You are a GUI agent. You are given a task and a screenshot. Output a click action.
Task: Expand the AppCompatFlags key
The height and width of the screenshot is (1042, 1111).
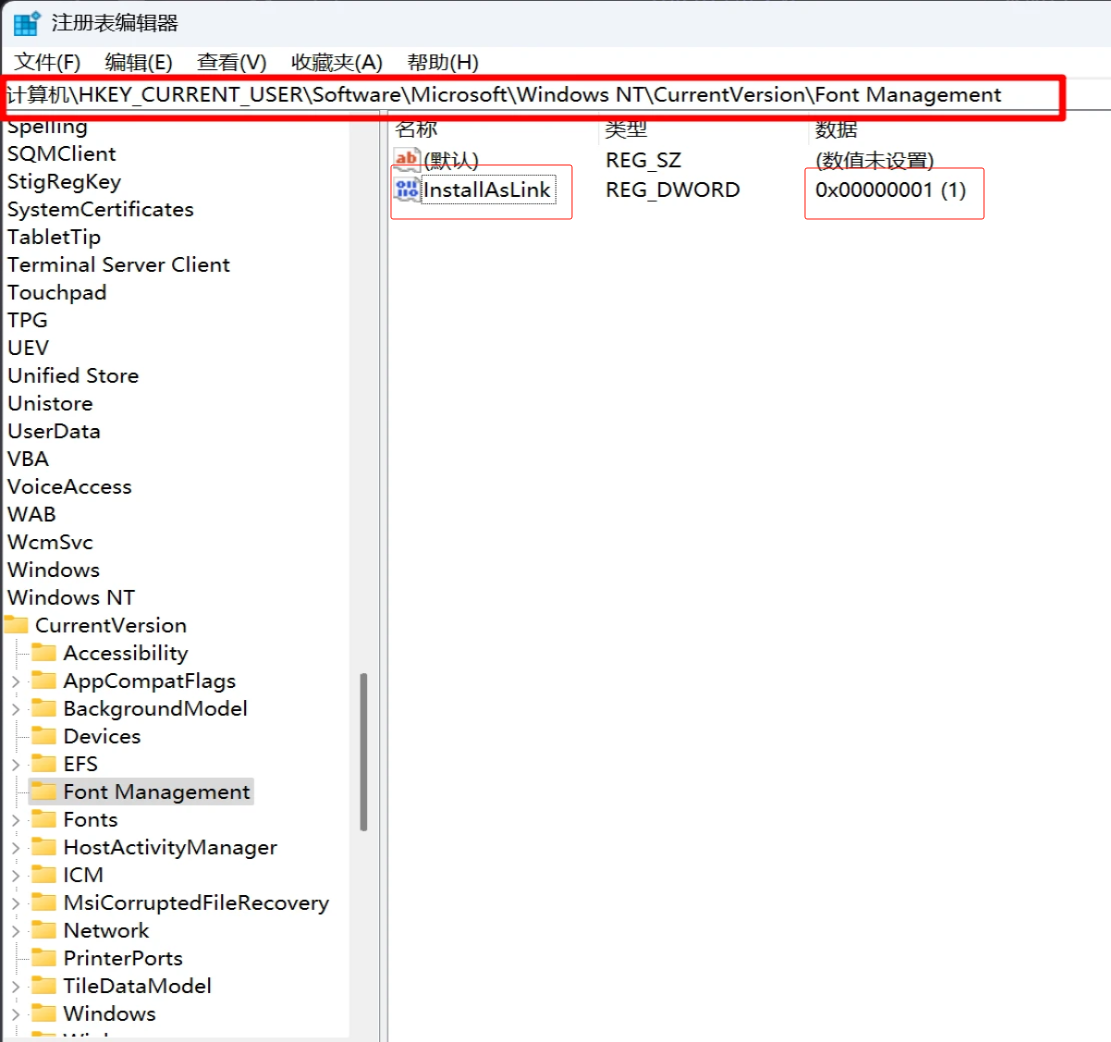[16, 681]
